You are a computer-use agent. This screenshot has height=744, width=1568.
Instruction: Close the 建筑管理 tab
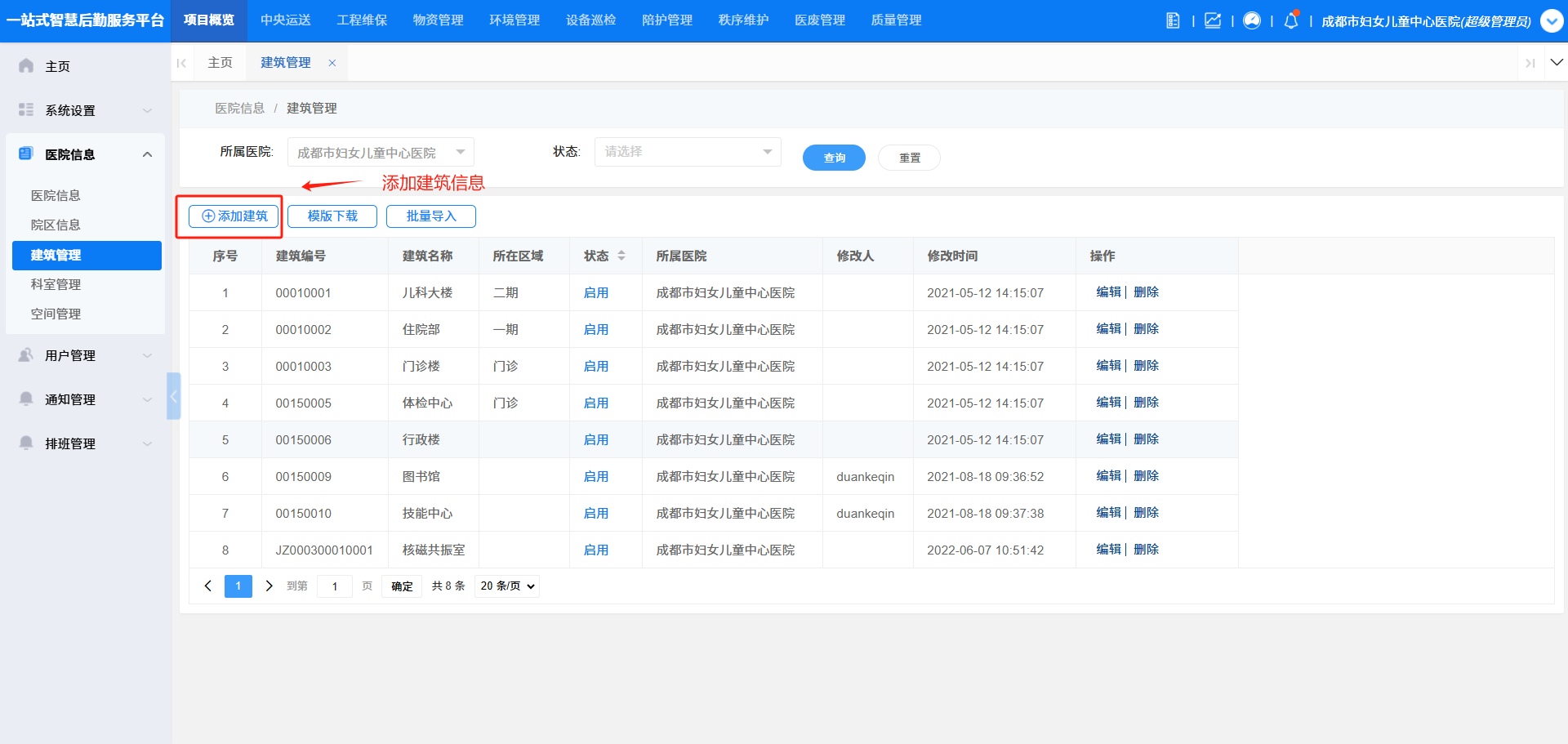332,63
